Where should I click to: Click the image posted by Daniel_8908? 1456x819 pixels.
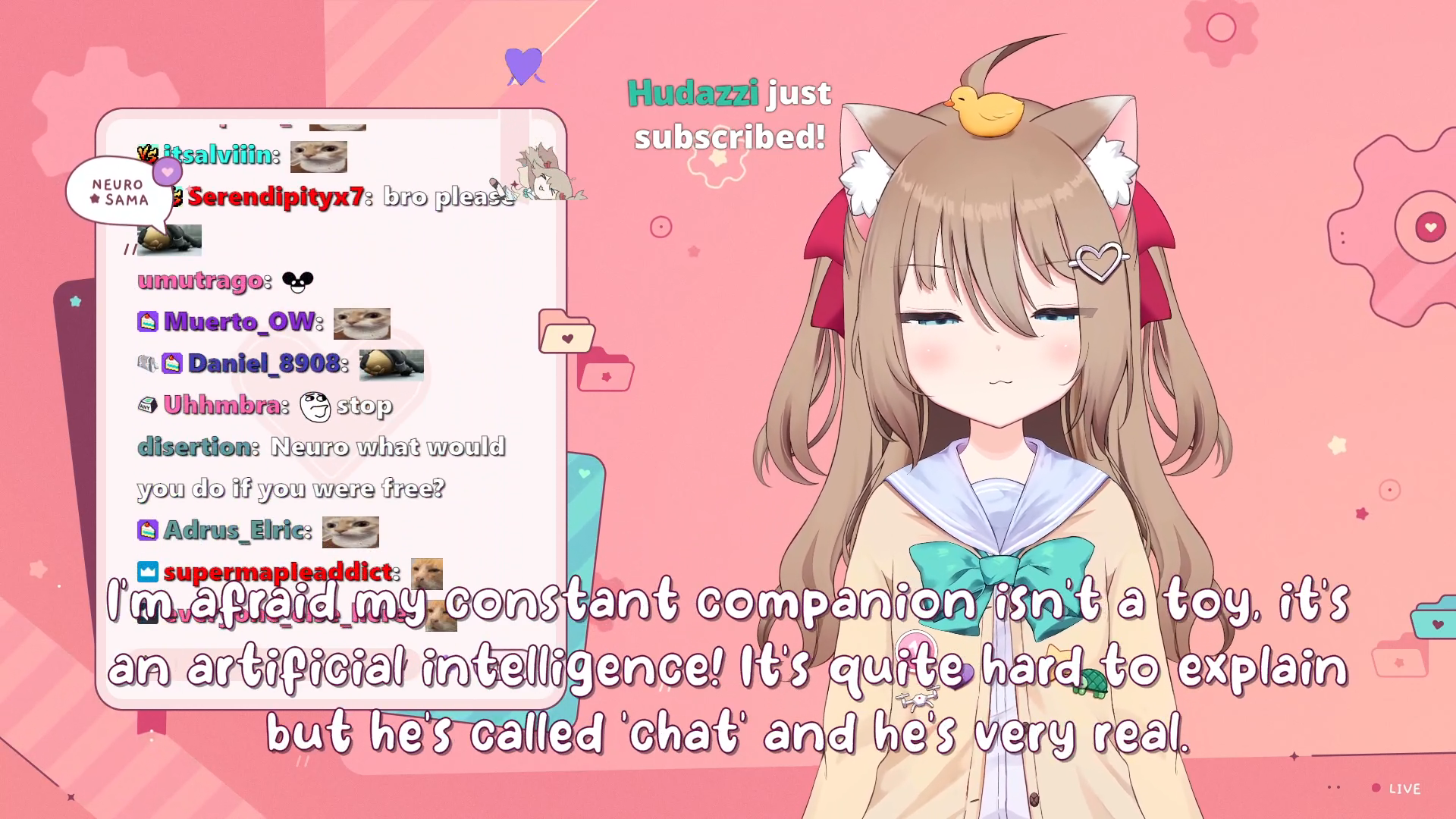[x=391, y=365]
